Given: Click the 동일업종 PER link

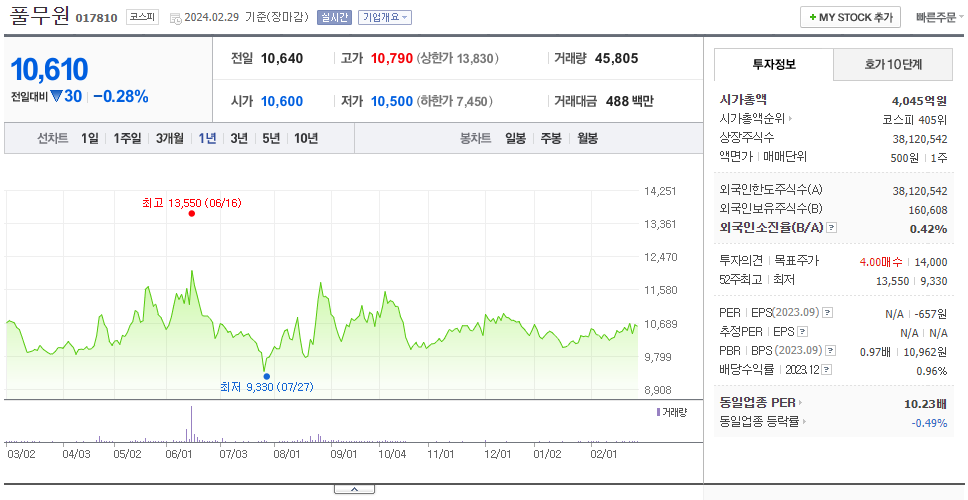Looking at the screenshot, I should (x=757, y=403).
